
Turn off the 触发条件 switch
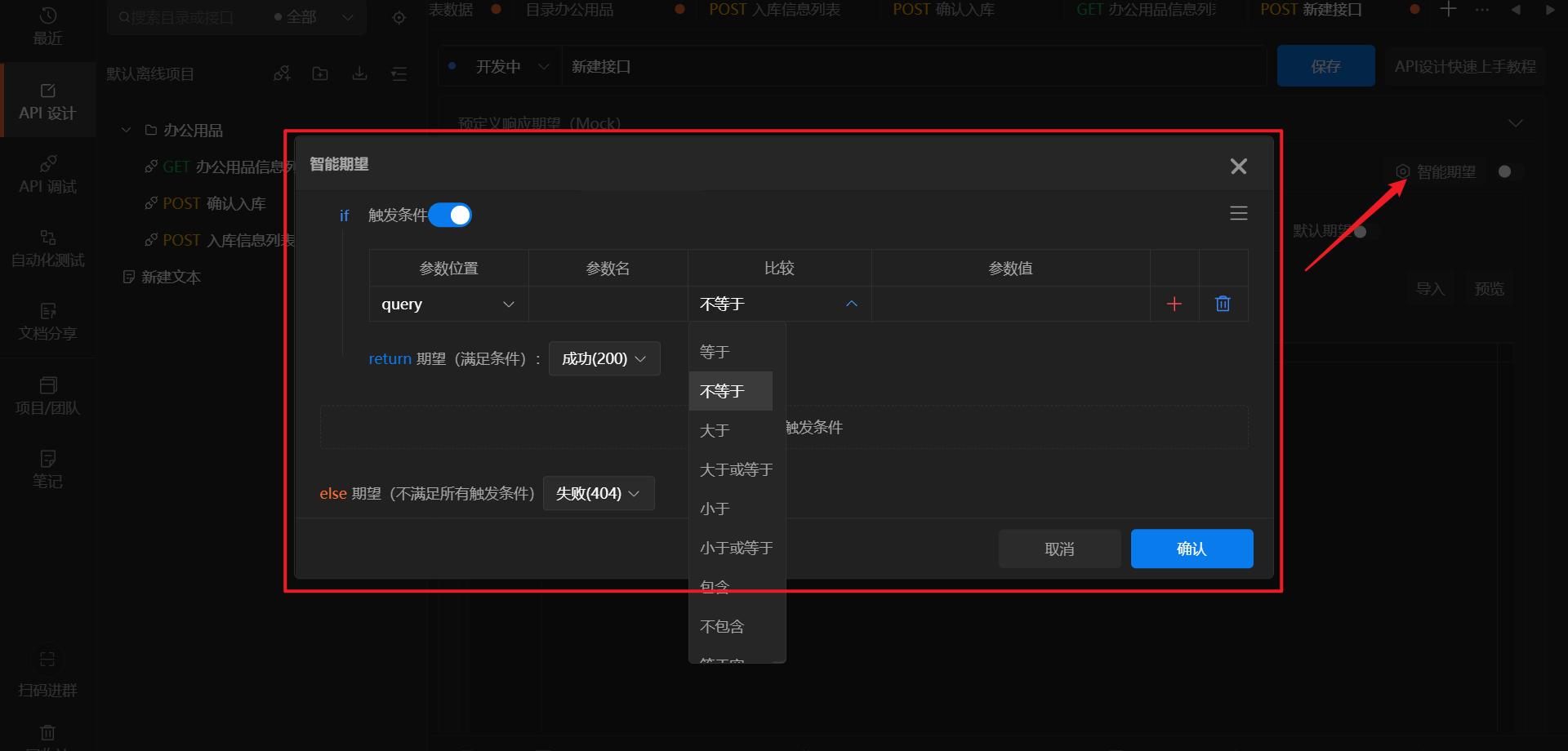(450, 214)
